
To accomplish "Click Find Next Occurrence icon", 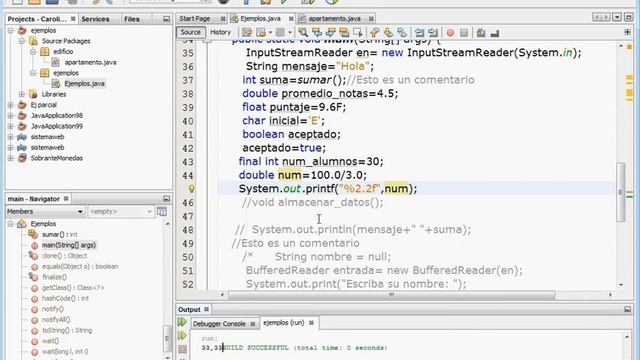I will [x=331, y=32].
